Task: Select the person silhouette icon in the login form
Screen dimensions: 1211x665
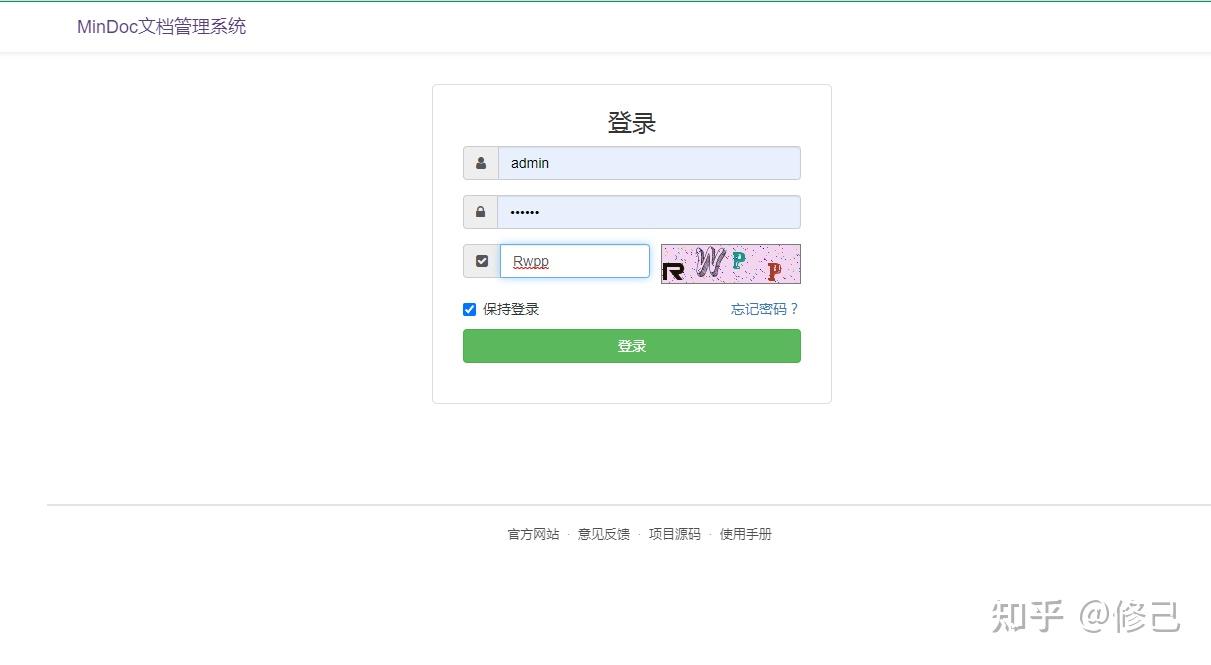Action: 480,162
